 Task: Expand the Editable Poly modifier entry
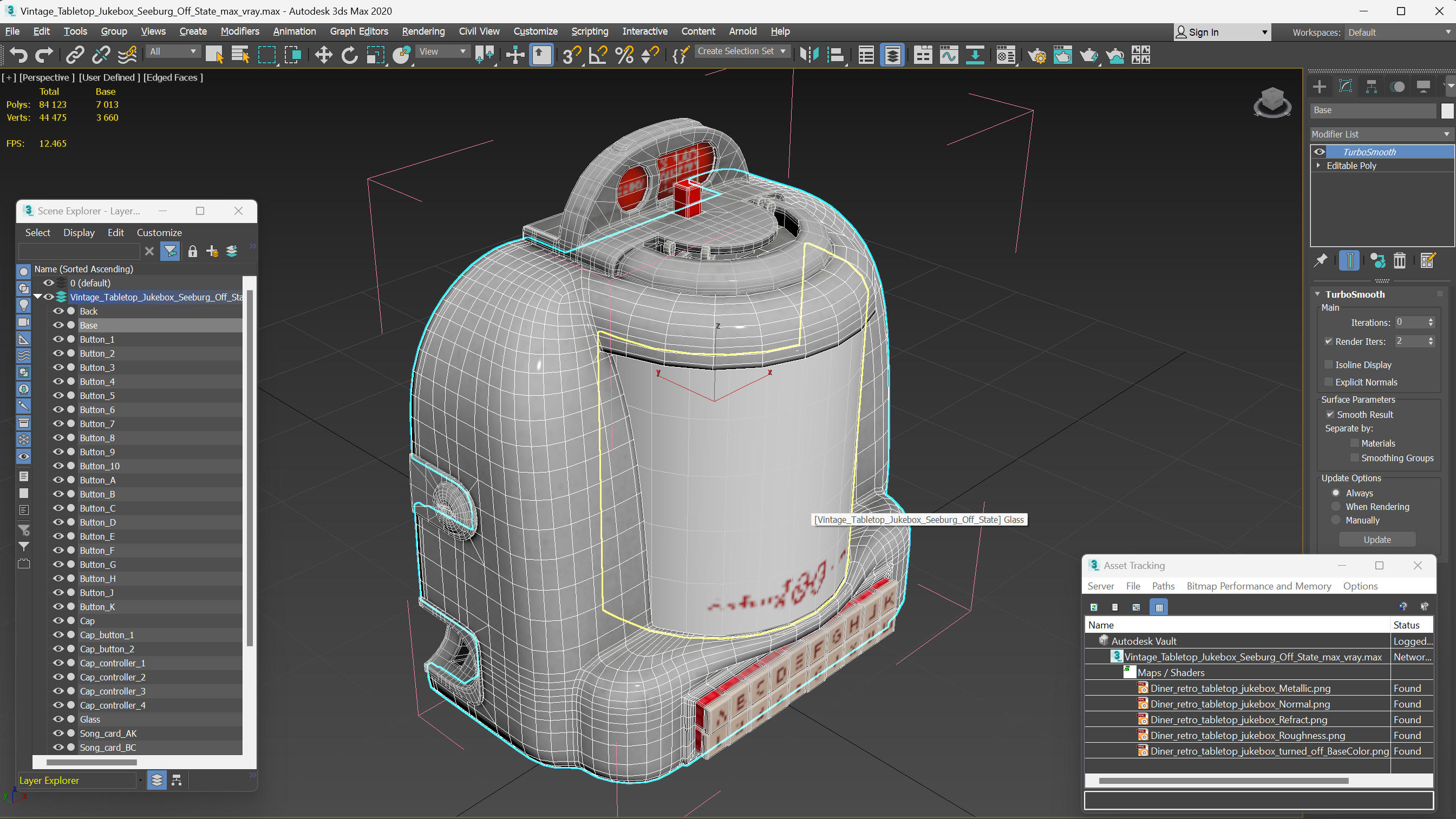(x=1318, y=165)
